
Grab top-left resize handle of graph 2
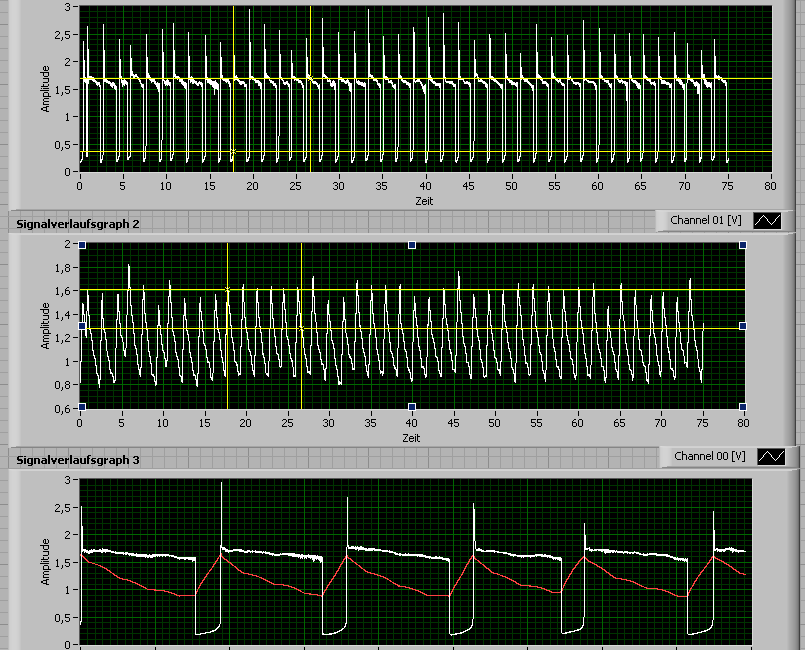point(82,245)
